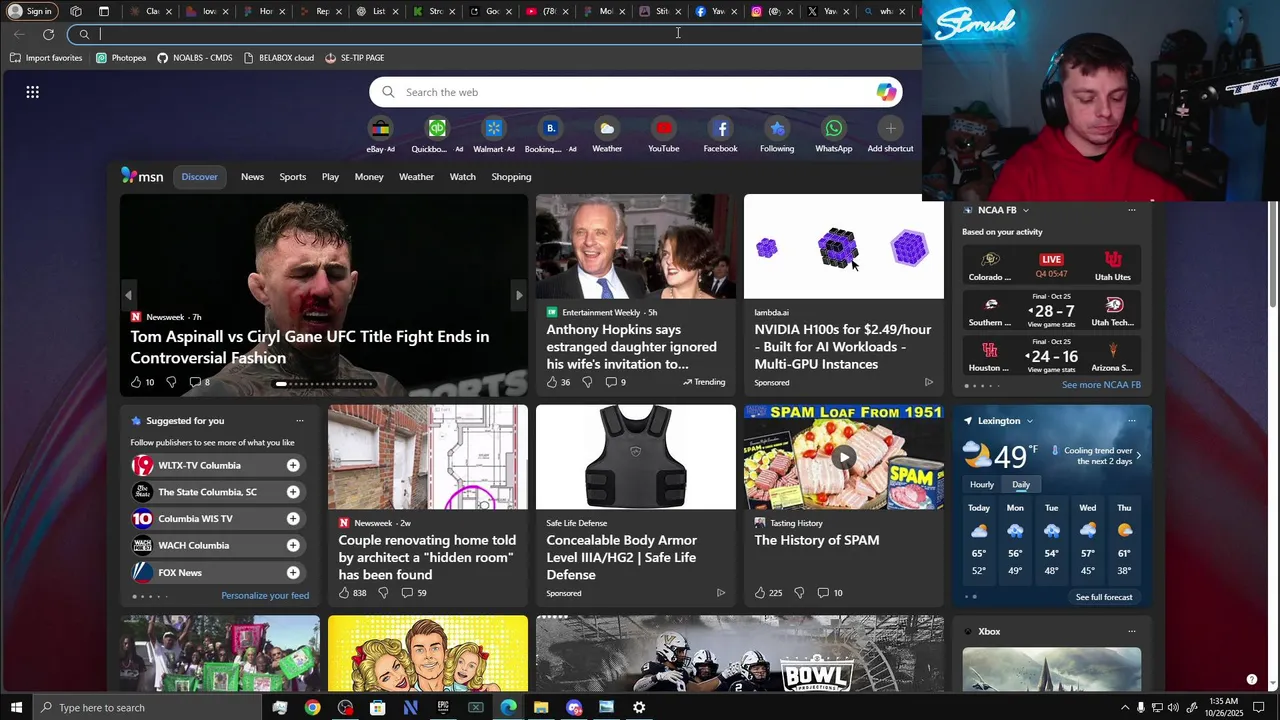The image size is (1280, 720).
Task: Open Microsoft Store from the taskbar
Action: [378, 707]
